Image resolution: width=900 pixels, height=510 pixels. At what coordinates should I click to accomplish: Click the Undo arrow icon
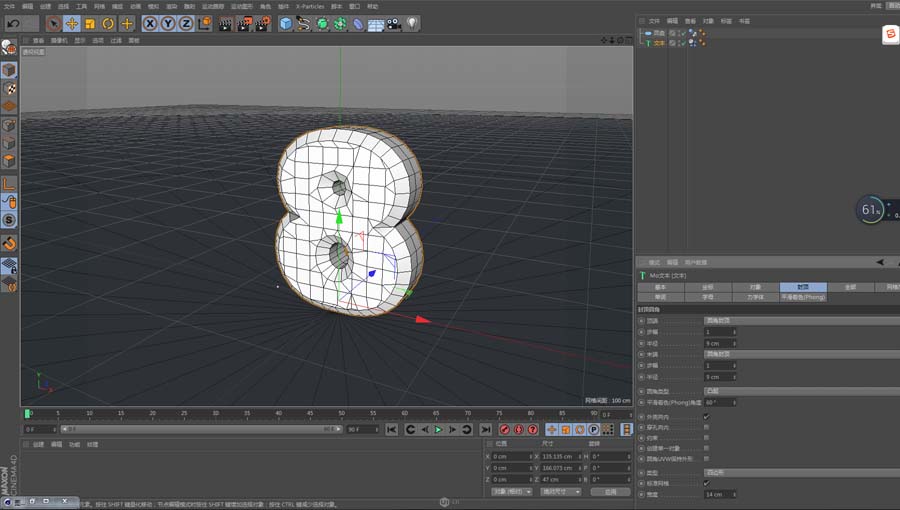pos(14,23)
